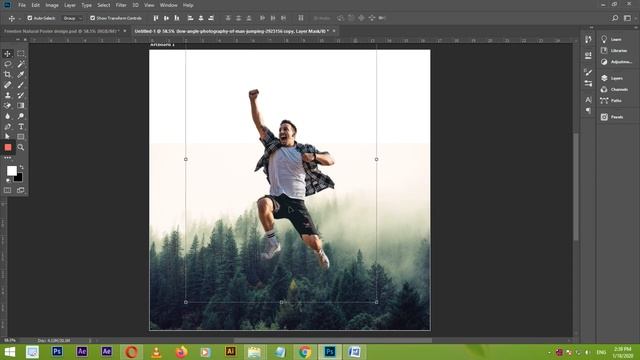
Task: Select the Healing Brush tool
Action: (x=7, y=85)
